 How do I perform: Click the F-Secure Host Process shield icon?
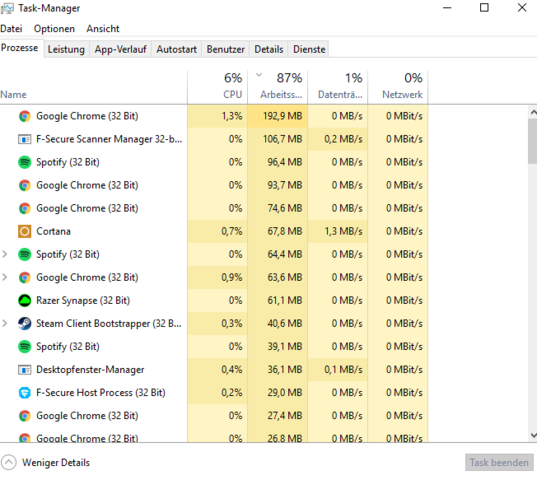point(24,393)
